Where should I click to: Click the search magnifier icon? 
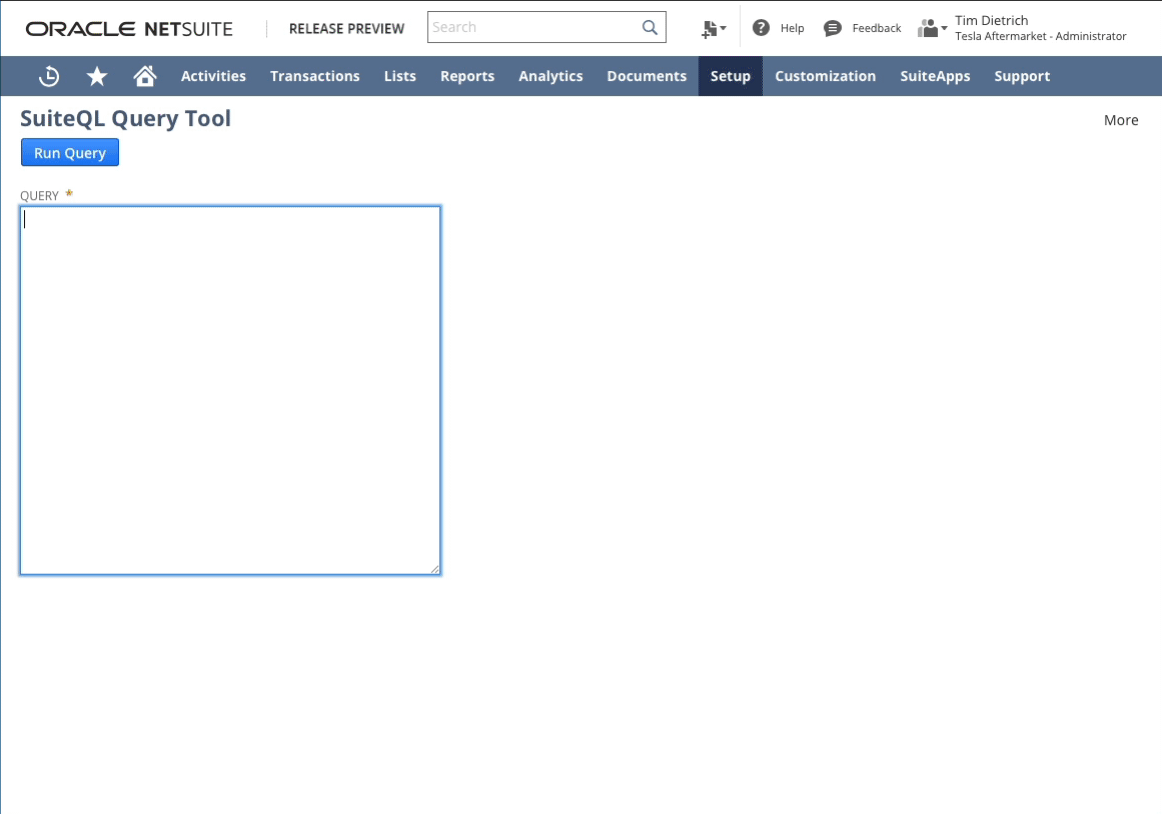pos(649,27)
